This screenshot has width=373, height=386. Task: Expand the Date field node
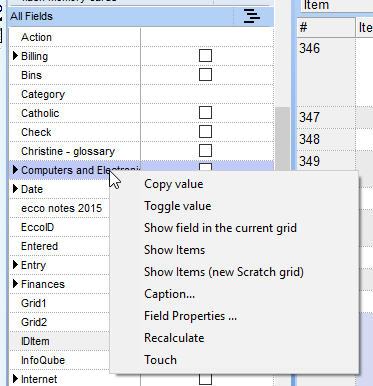click(x=15, y=189)
